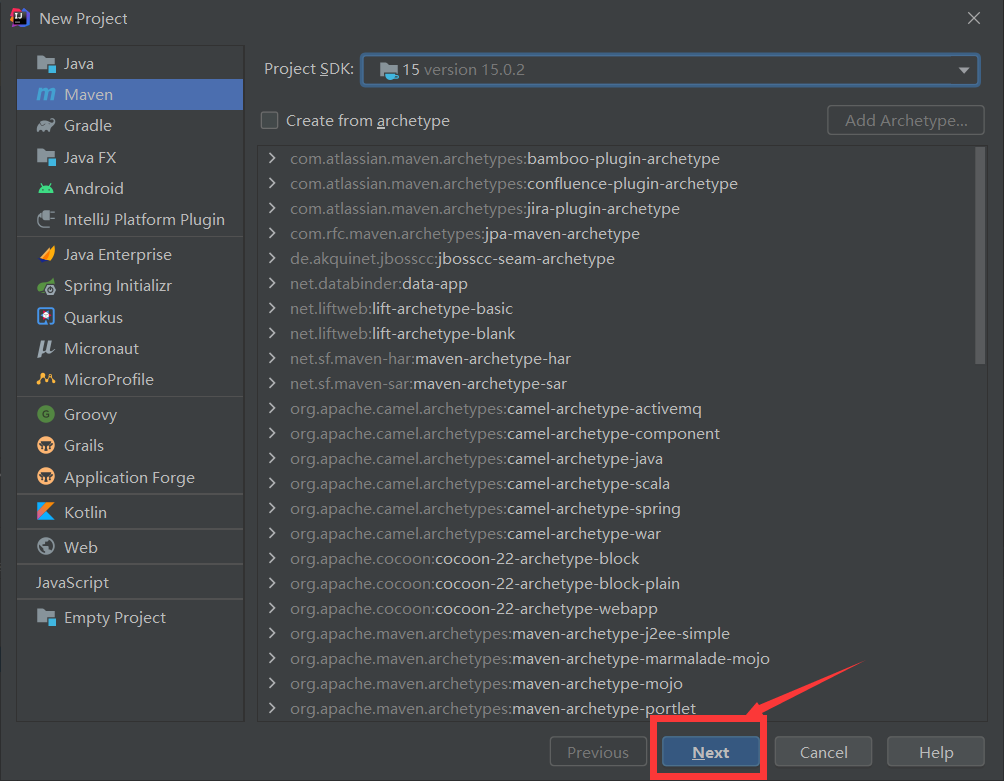Click the Gradle elephant icon

click(x=46, y=125)
